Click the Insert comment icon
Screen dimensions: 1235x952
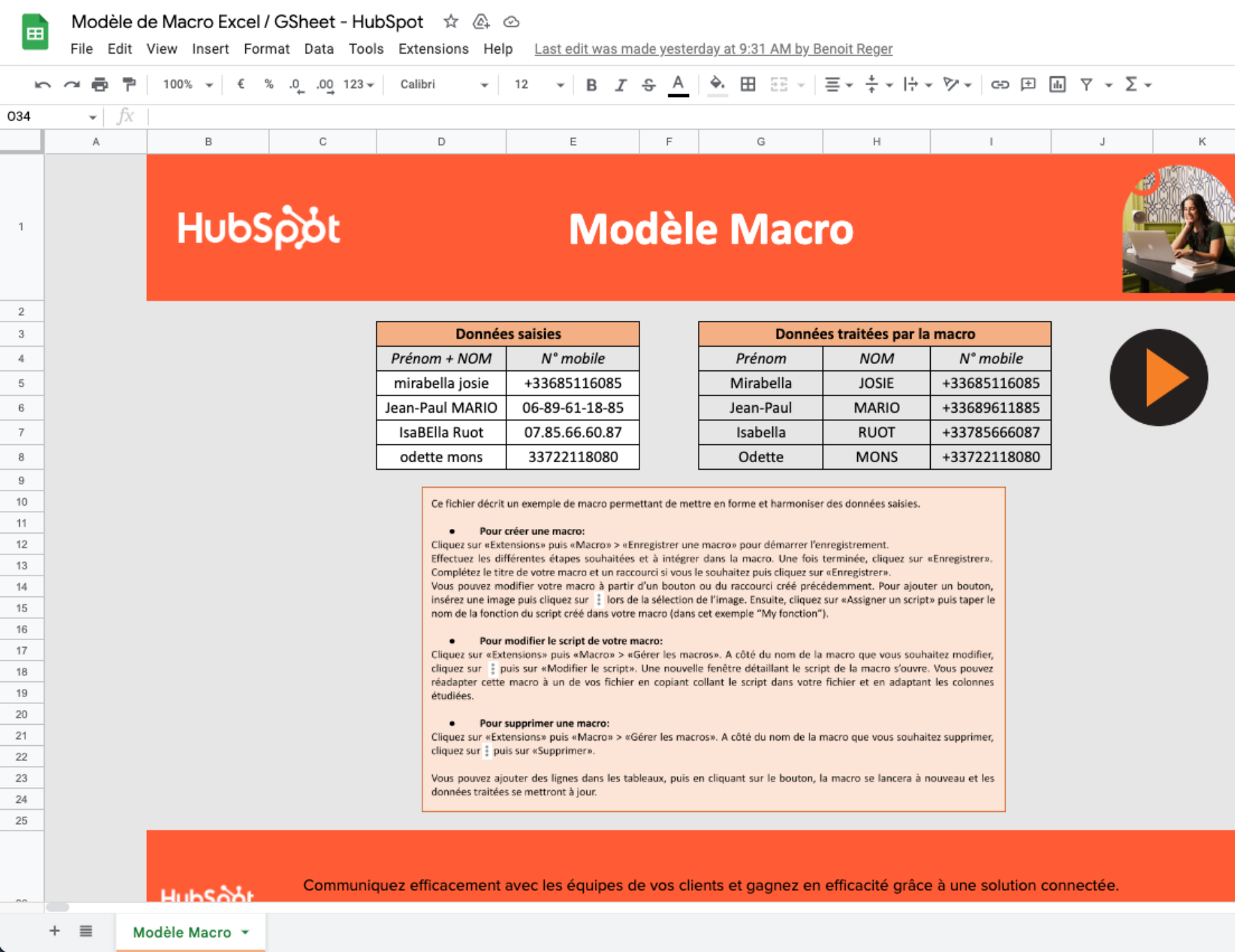[1028, 84]
